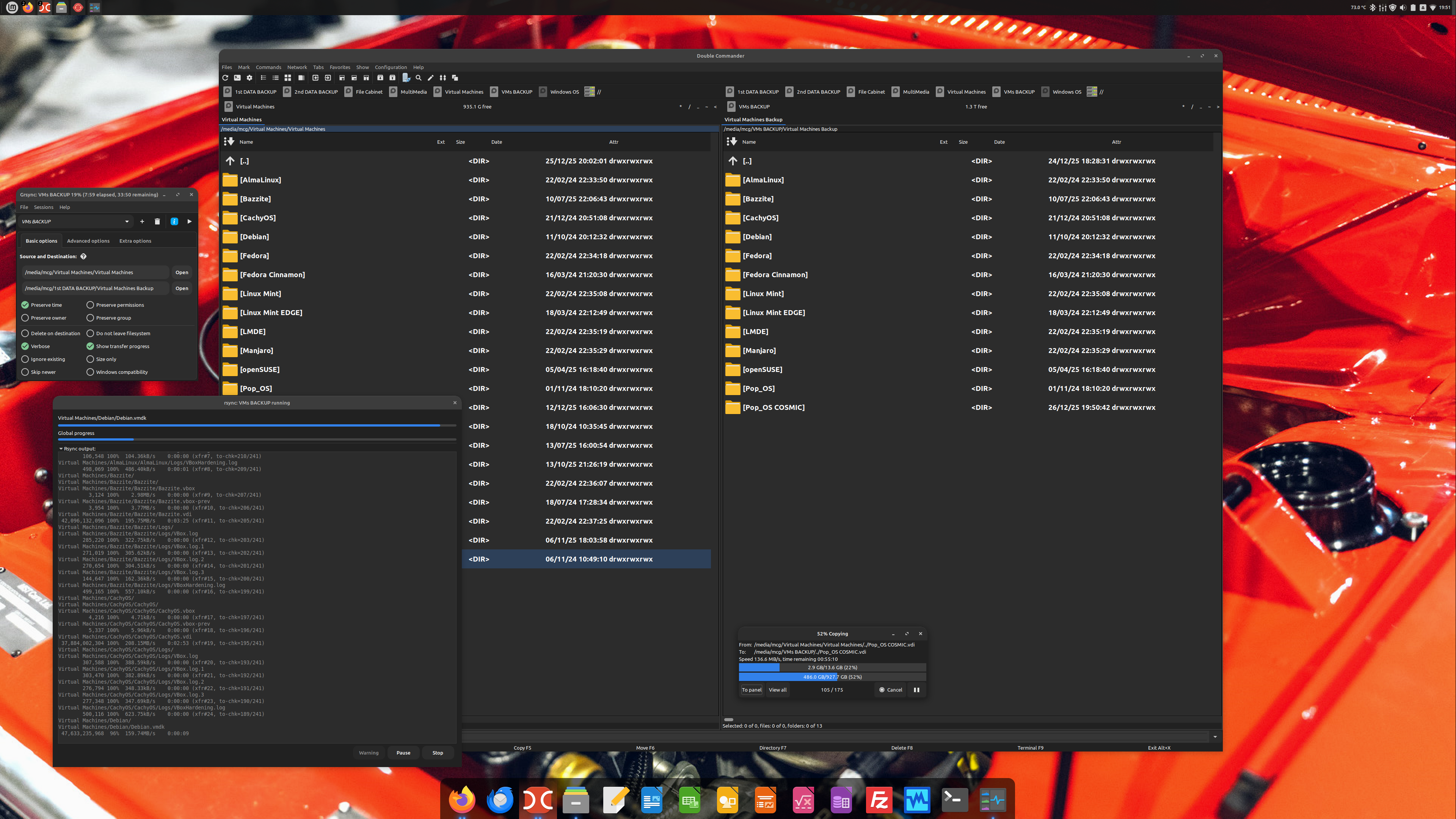Pause the Double Commander copy operation

coord(916,690)
